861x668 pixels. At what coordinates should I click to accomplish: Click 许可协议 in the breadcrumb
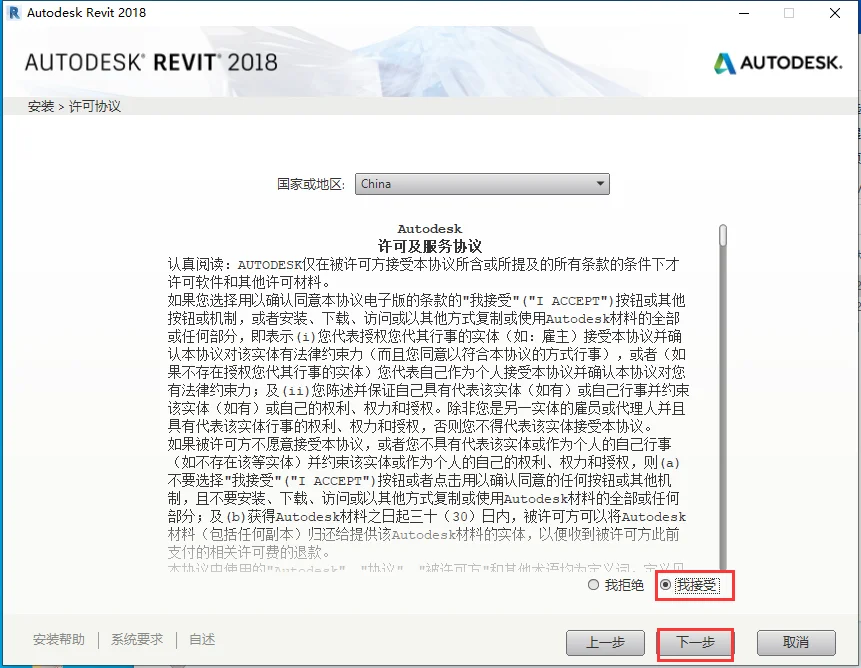point(94,106)
